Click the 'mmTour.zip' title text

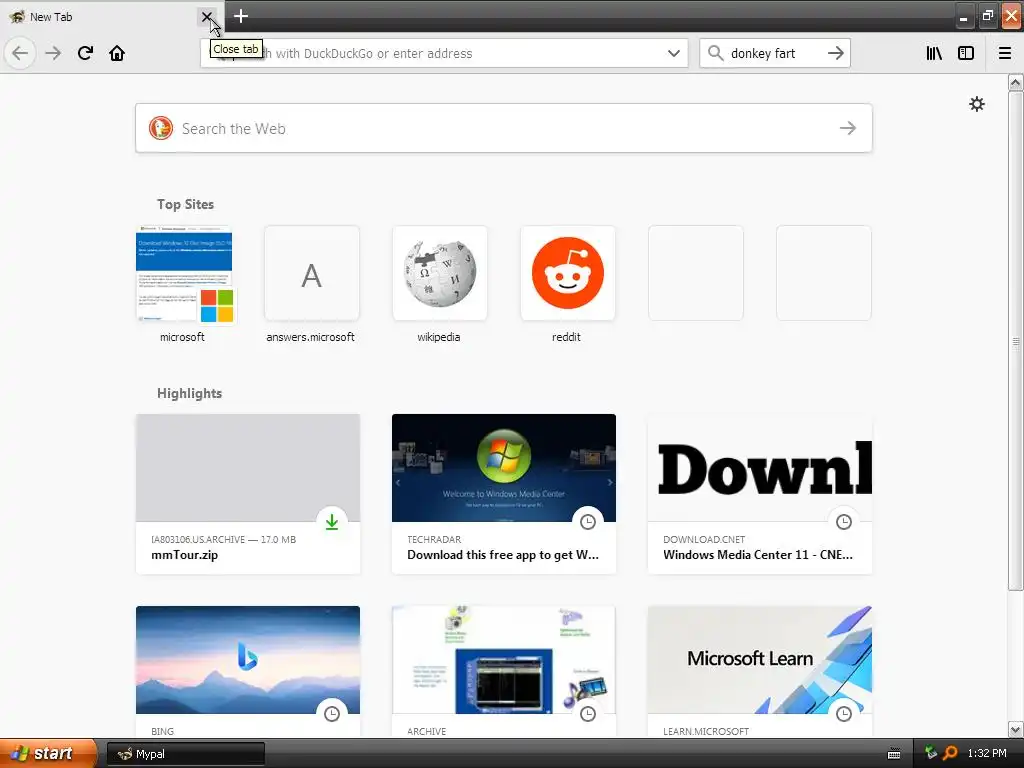(184, 555)
